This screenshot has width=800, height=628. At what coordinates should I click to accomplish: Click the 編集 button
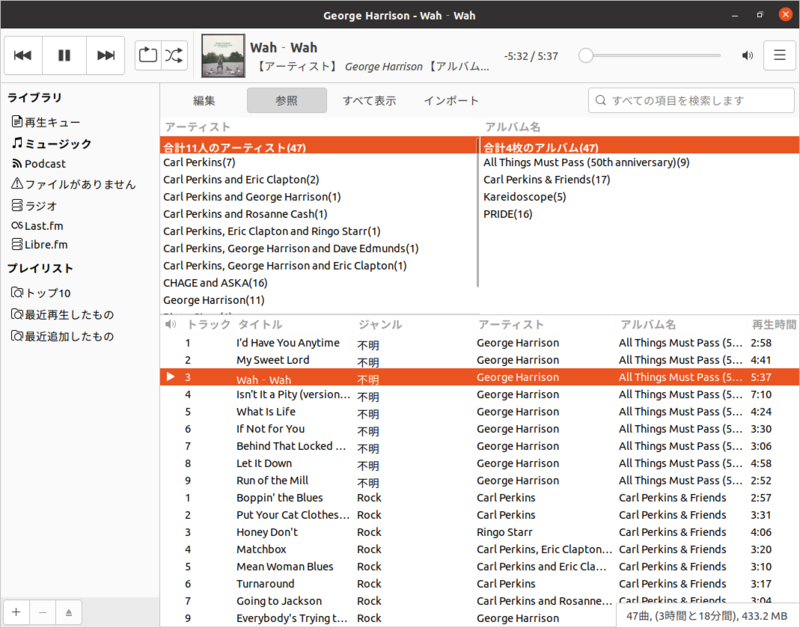click(x=204, y=101)
